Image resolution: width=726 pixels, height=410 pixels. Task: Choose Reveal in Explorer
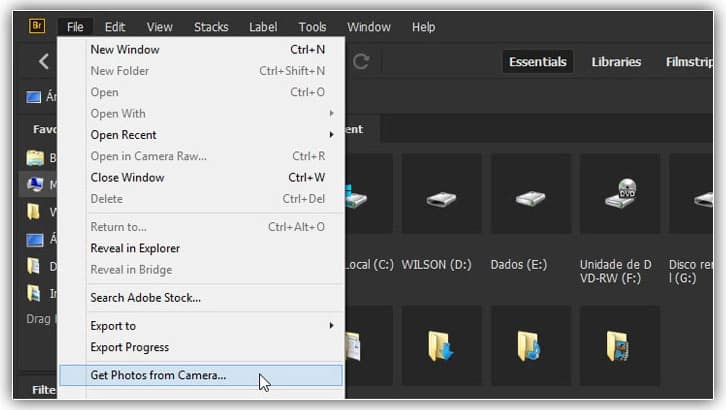coord(201,248)
